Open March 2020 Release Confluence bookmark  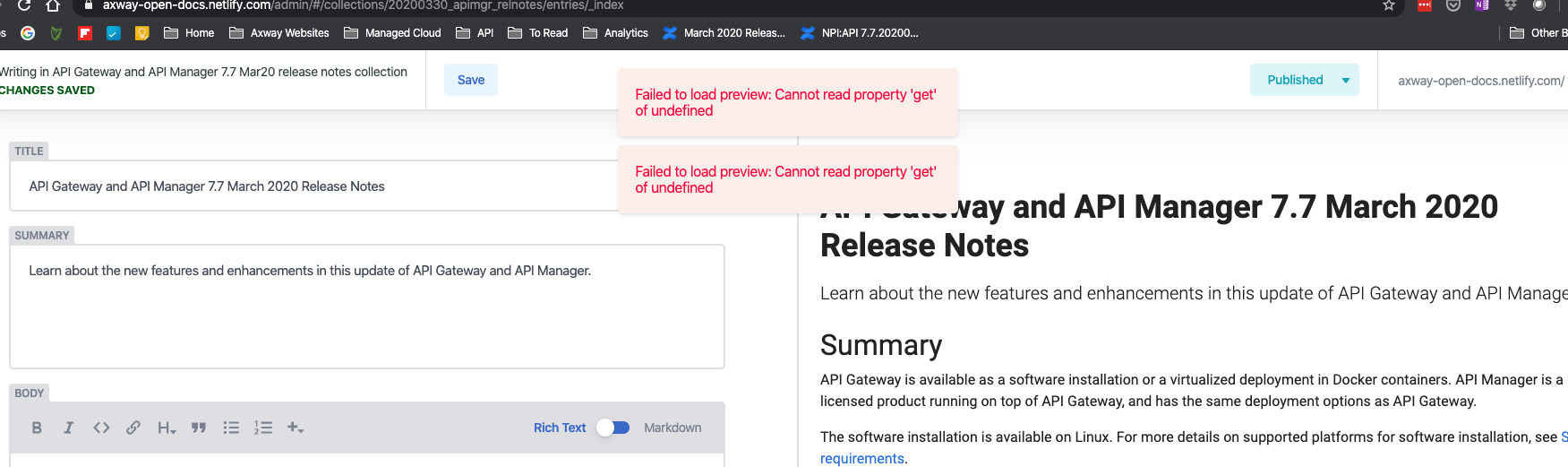click(x=724, y=33)
